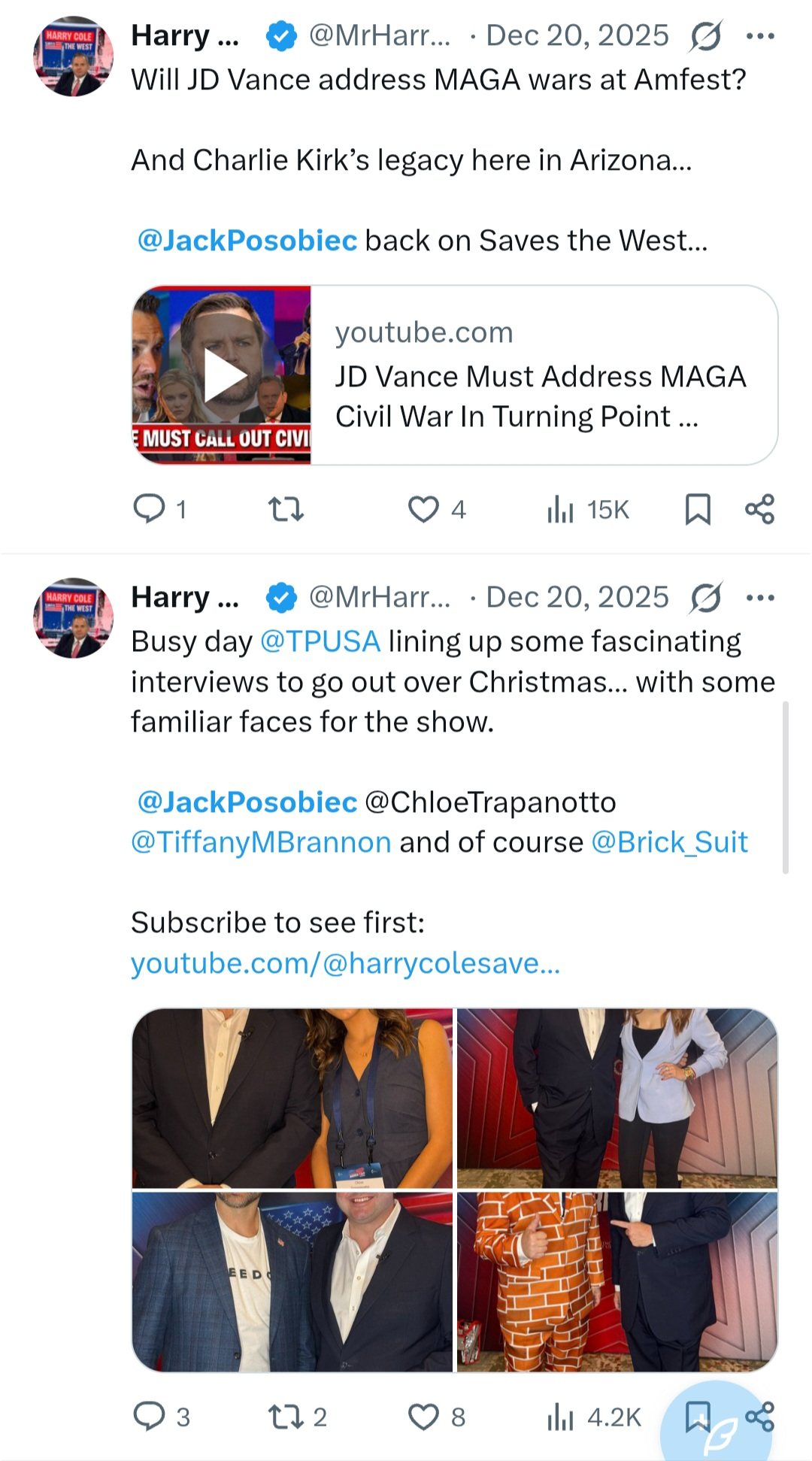Screen dimensions: 812x1461
Task: Open the harrycolesave YouTube channel link
Action: [345, 963]
